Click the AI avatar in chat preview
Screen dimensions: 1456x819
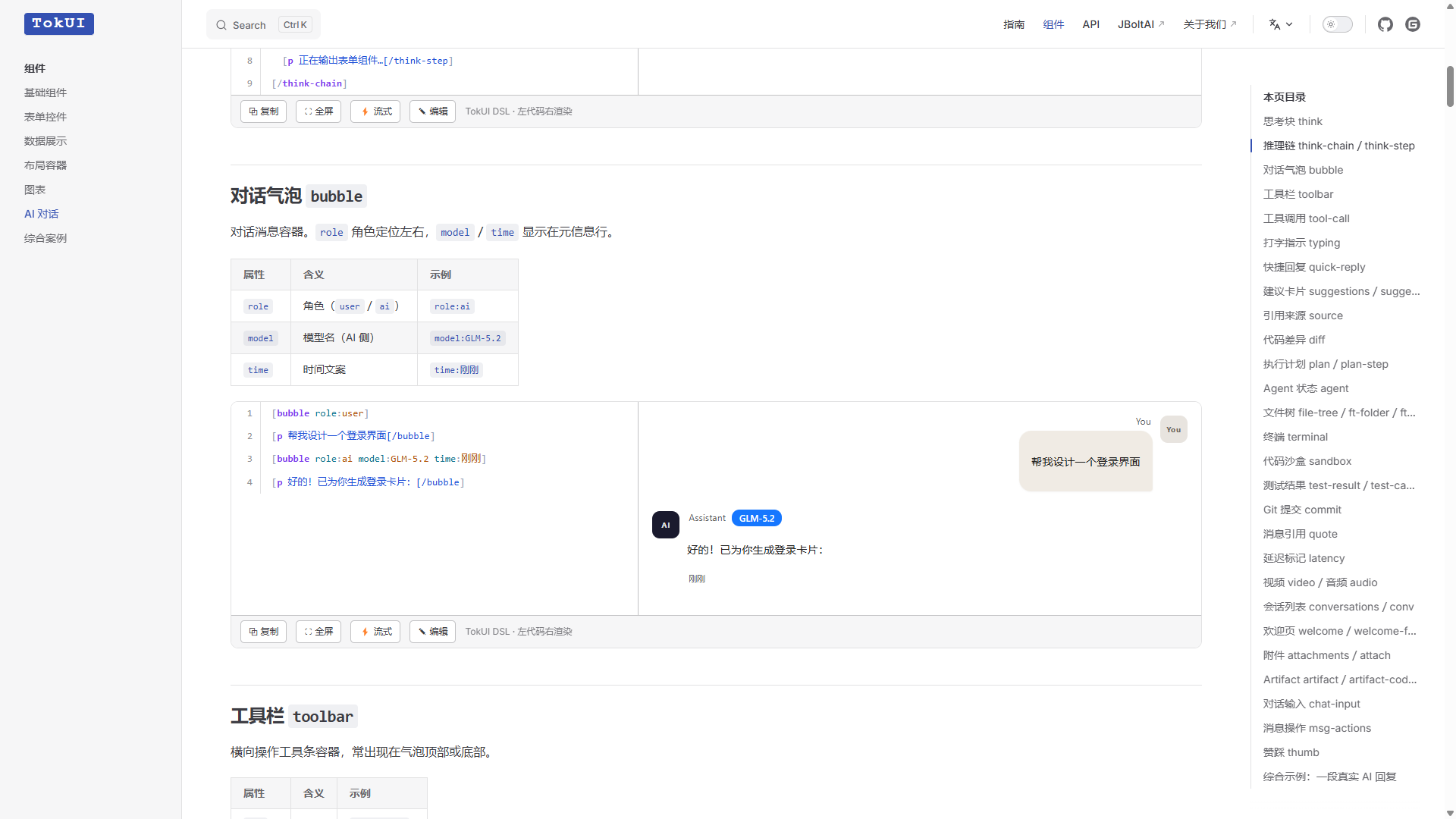coord(666,525)
